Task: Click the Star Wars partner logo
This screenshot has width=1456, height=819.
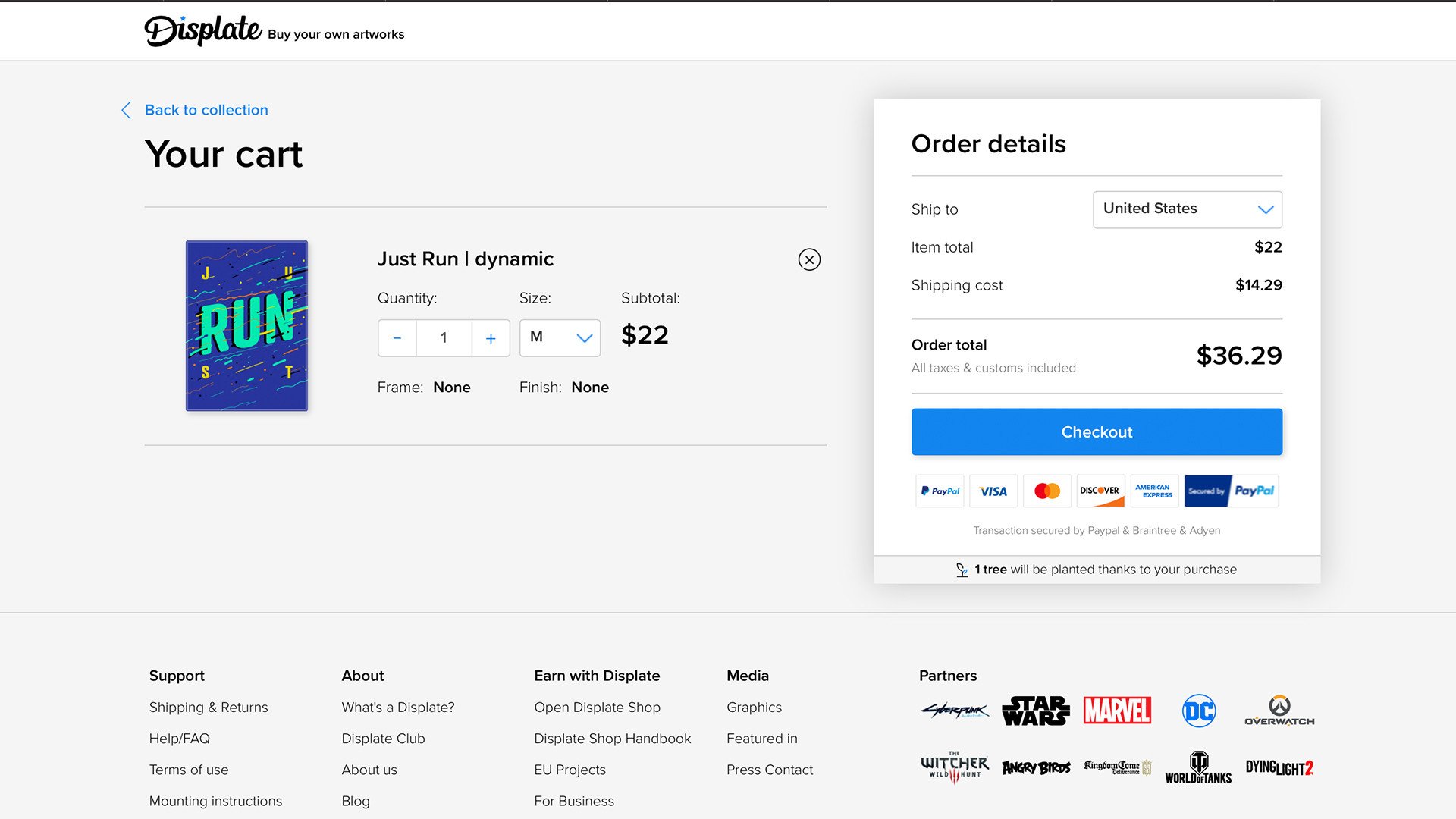Action: (x=1035, y=711)
